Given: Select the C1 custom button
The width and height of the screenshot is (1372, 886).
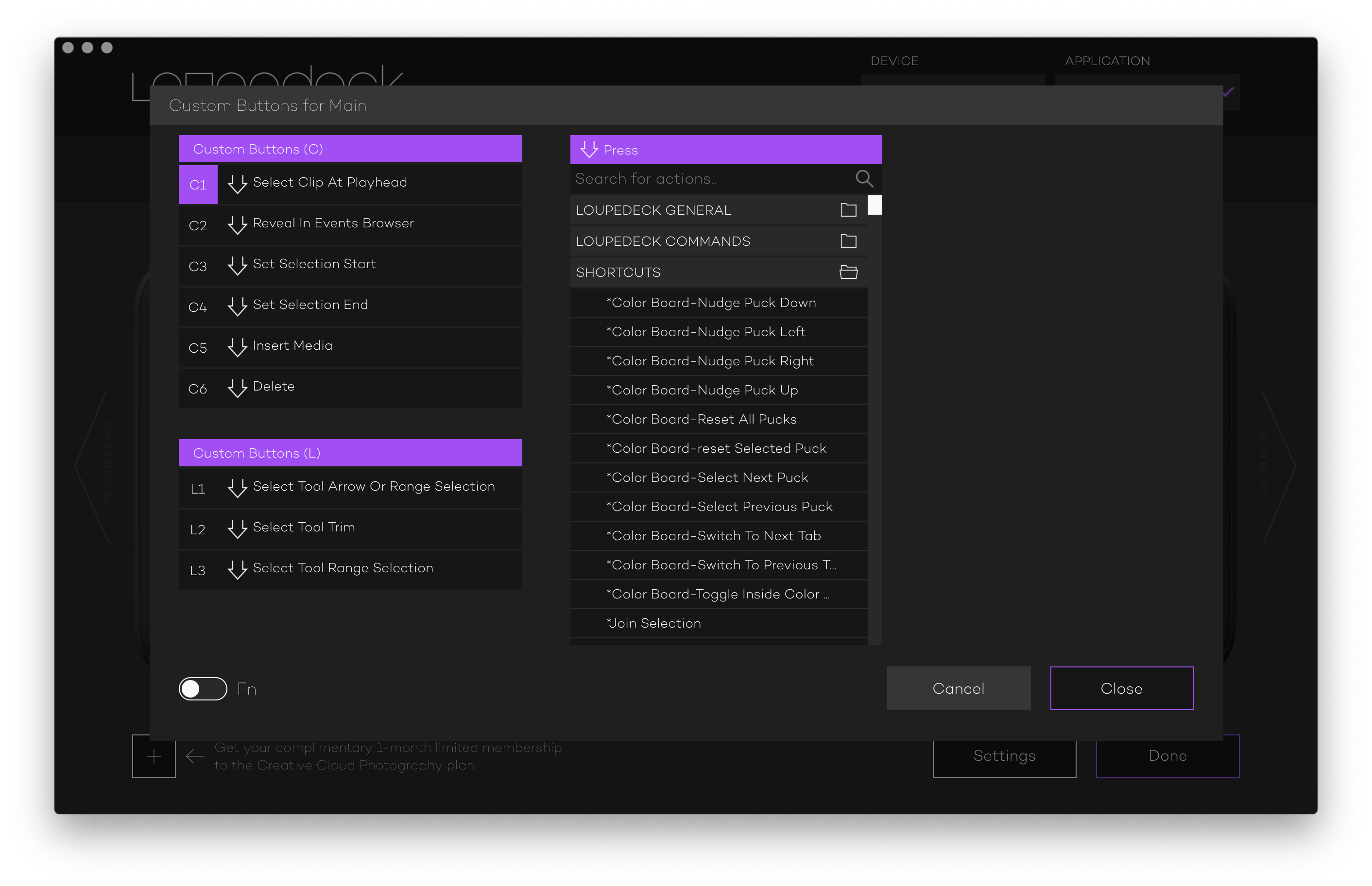Looking at the screenshot, I should 198,185.
